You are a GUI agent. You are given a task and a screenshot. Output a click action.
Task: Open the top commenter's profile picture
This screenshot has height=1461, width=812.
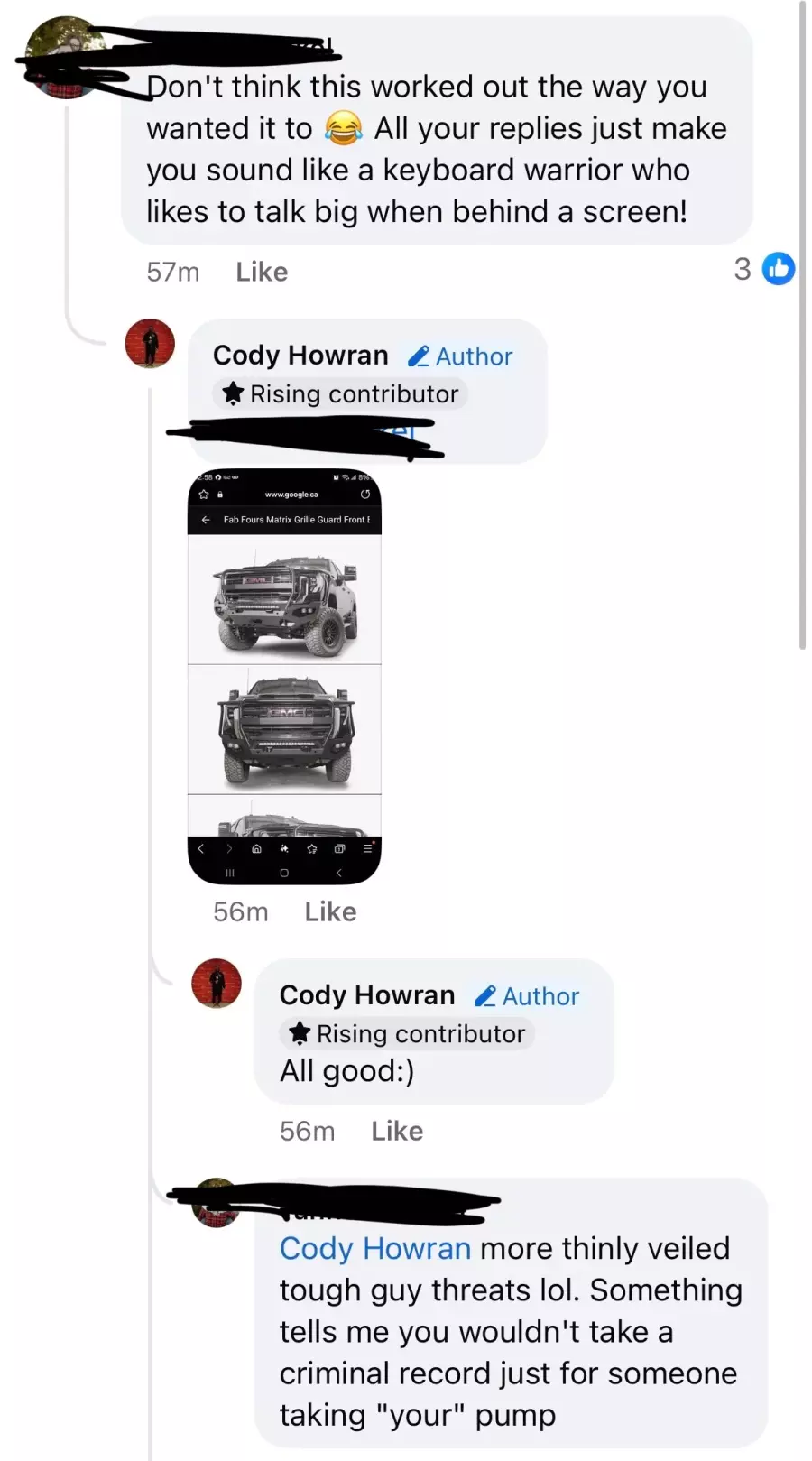pos(65,57)
